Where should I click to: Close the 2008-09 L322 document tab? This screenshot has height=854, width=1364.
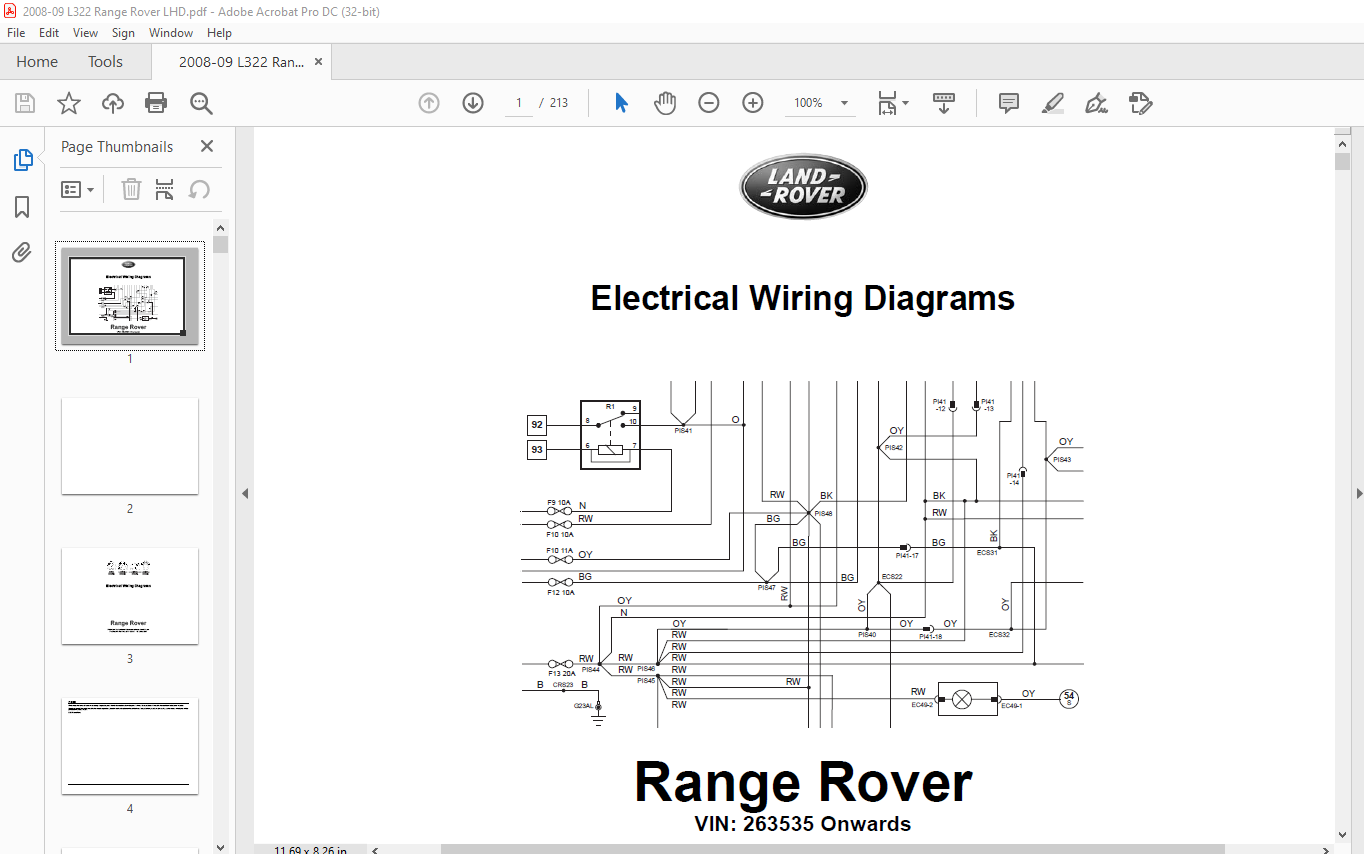tap(319, 62)
